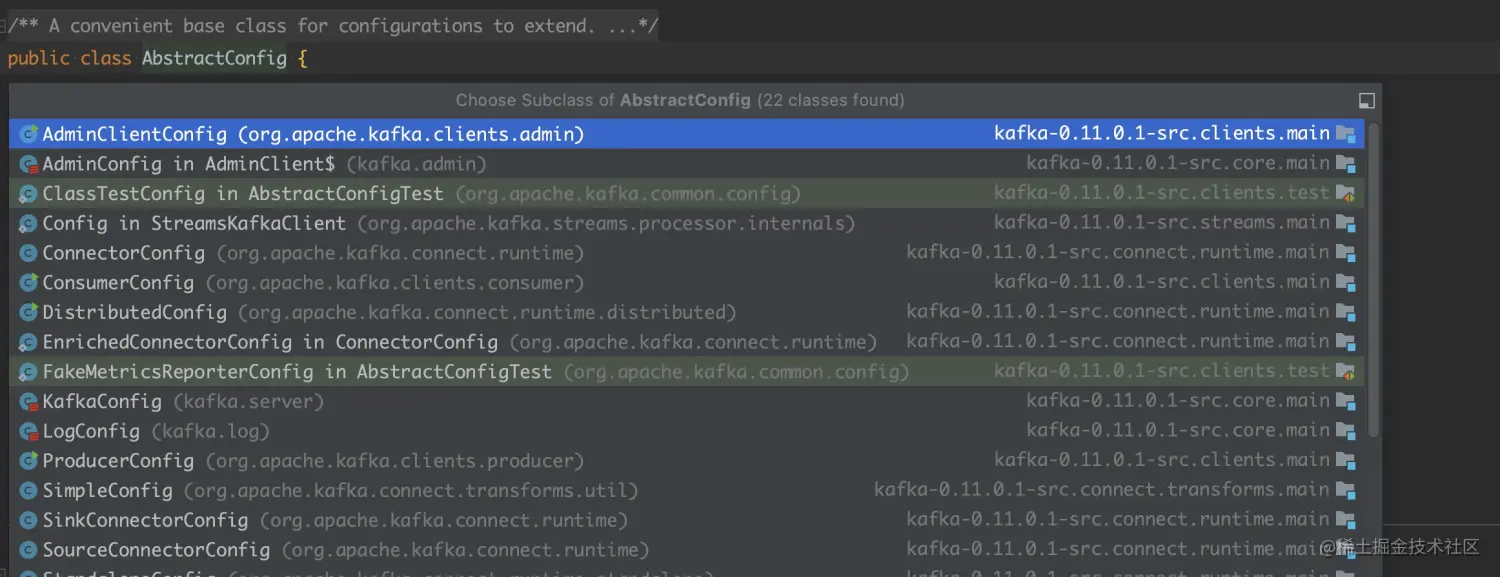Screen dimensions: 1500x577
Task: Click the class icon beside KafkaConfig
Action: tap(29, 401)
